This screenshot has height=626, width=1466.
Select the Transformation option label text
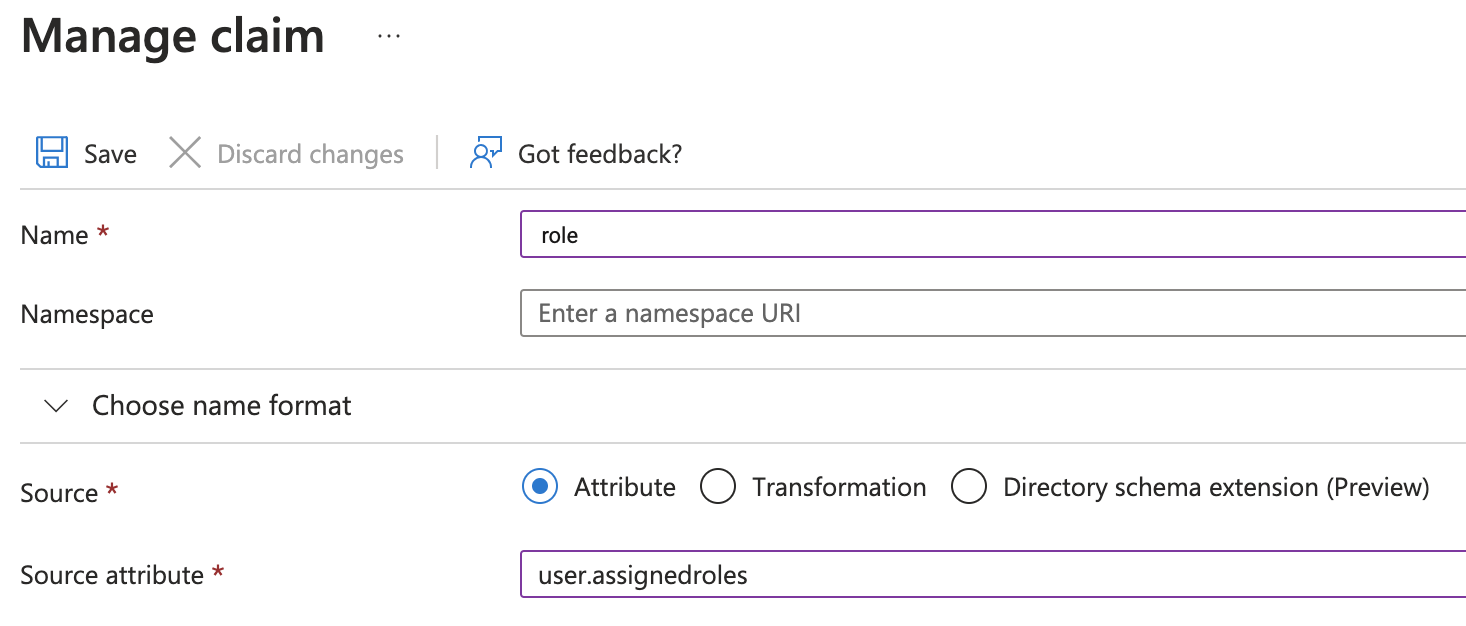tap(838, 487)
